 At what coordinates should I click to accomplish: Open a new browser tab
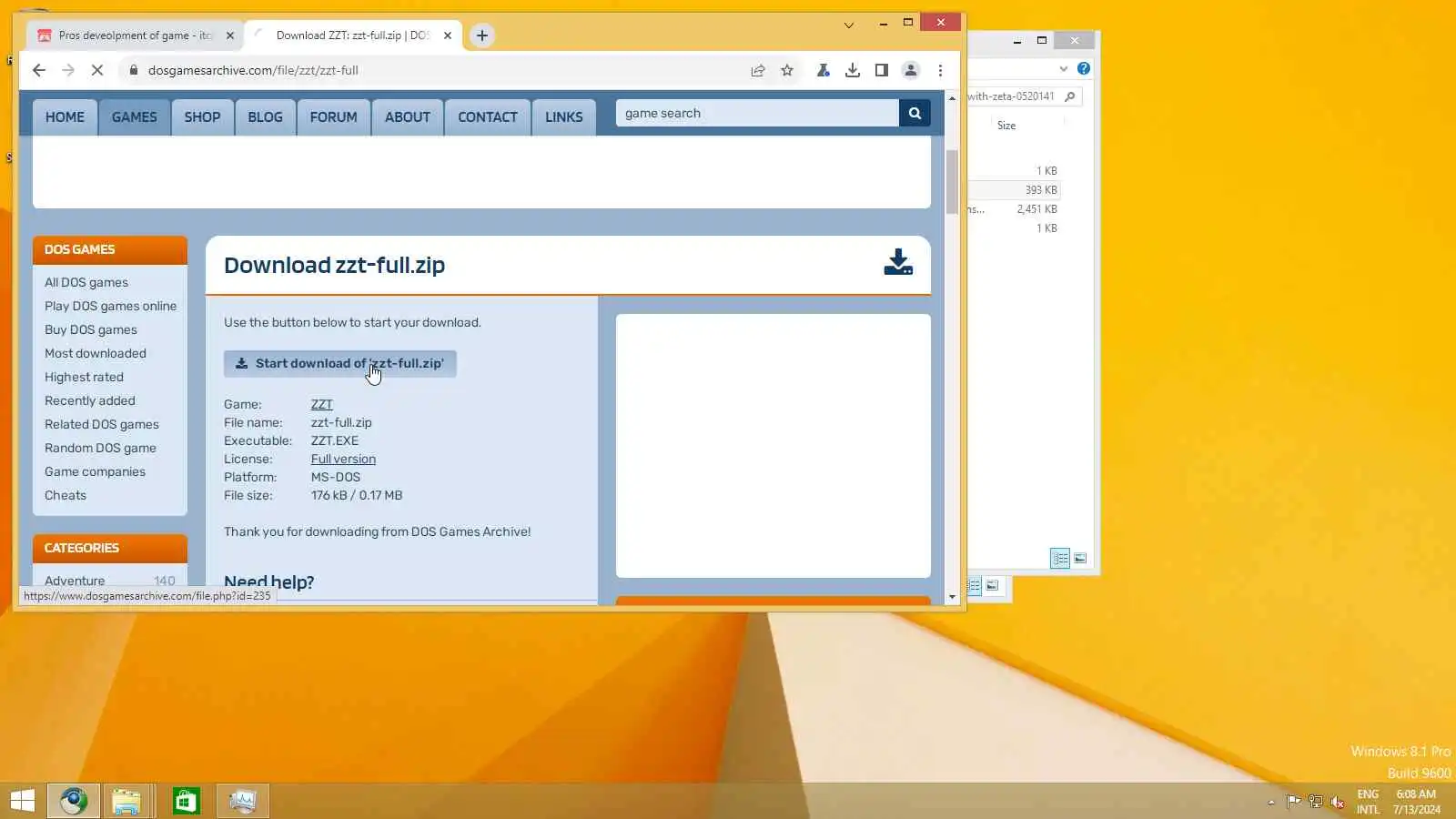tap(482, 35)
